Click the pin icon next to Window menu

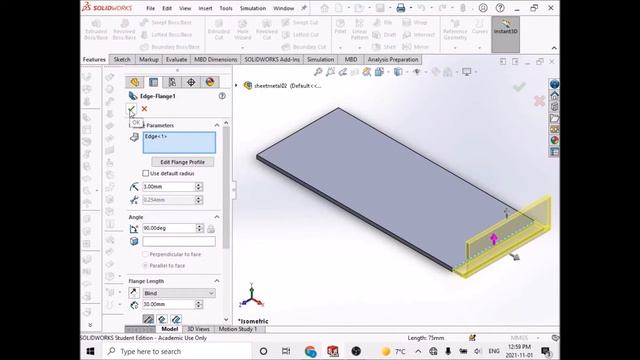(304, 8)
